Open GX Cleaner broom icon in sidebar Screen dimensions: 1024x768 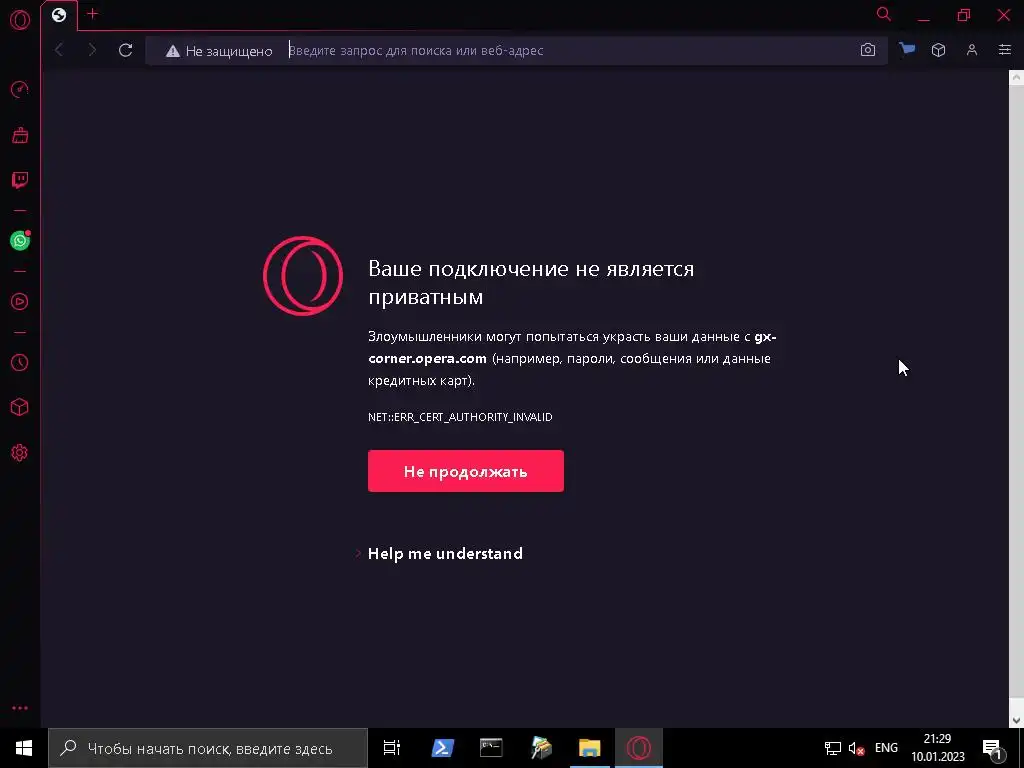tap(20, 135)
